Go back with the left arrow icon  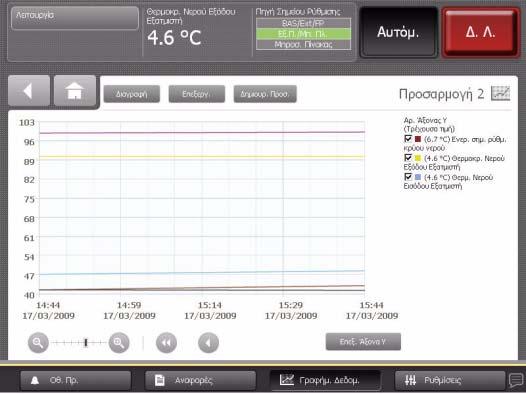29,91
